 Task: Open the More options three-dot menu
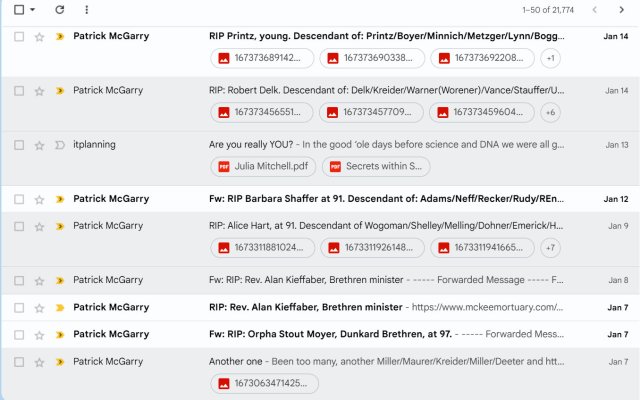pyautogui.click(x=86, y=10)
